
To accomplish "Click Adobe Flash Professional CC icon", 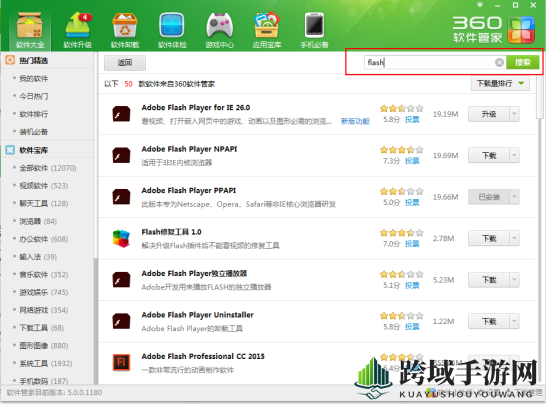I will [x=121, y=363].
